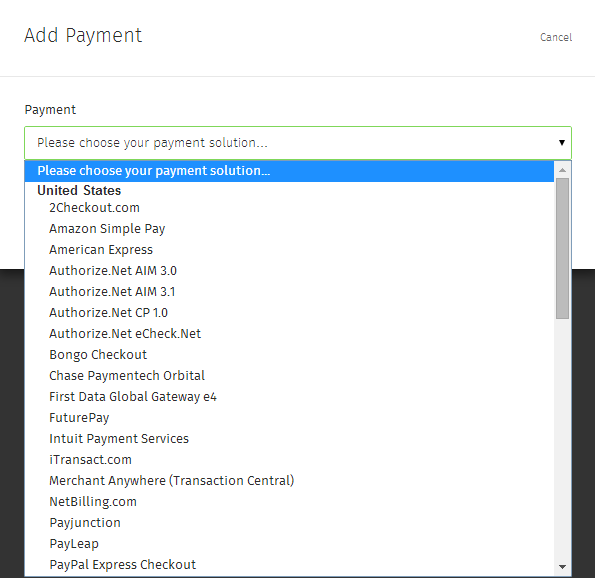Click the scrollbar down arrow in dropdown list
Viewport: 595px width, 578px height.
click(562, 567)
